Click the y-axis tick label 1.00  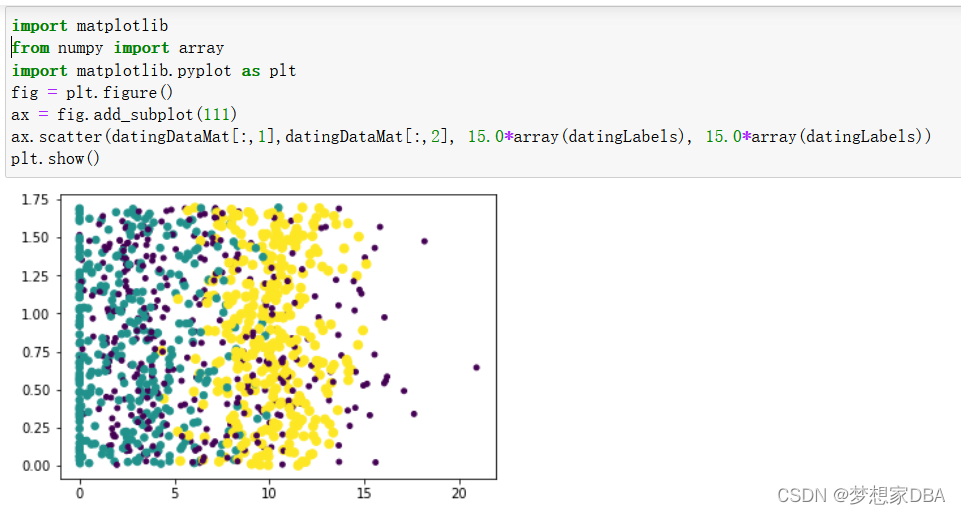click(35, 314)
